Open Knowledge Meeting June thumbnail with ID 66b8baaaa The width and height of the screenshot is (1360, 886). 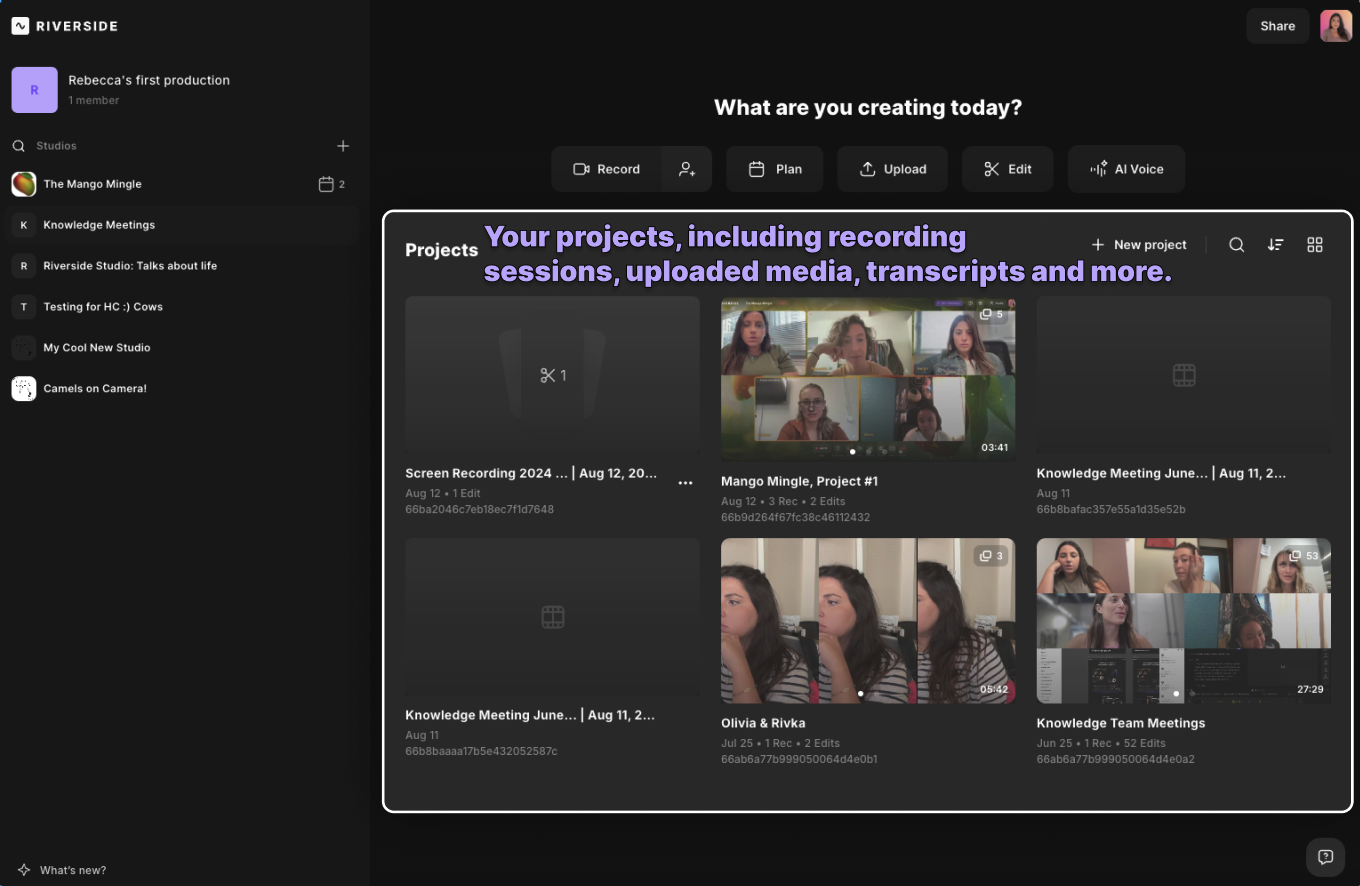click(552, 617)
